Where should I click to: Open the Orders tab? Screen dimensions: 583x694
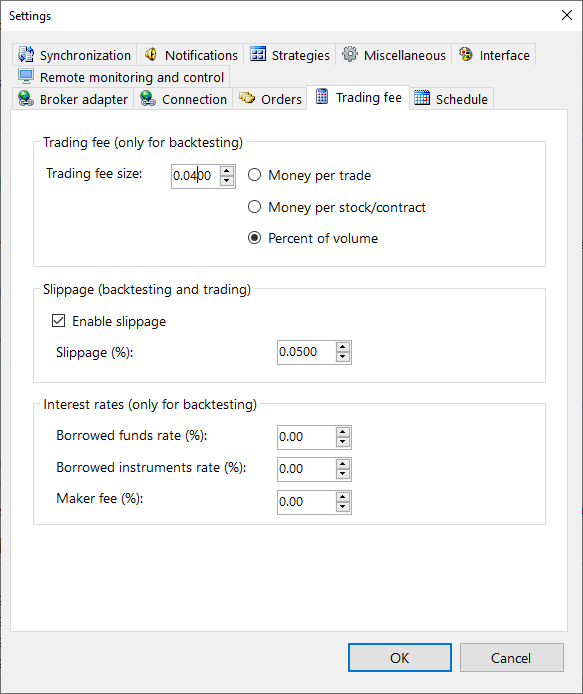click(270, 99)
